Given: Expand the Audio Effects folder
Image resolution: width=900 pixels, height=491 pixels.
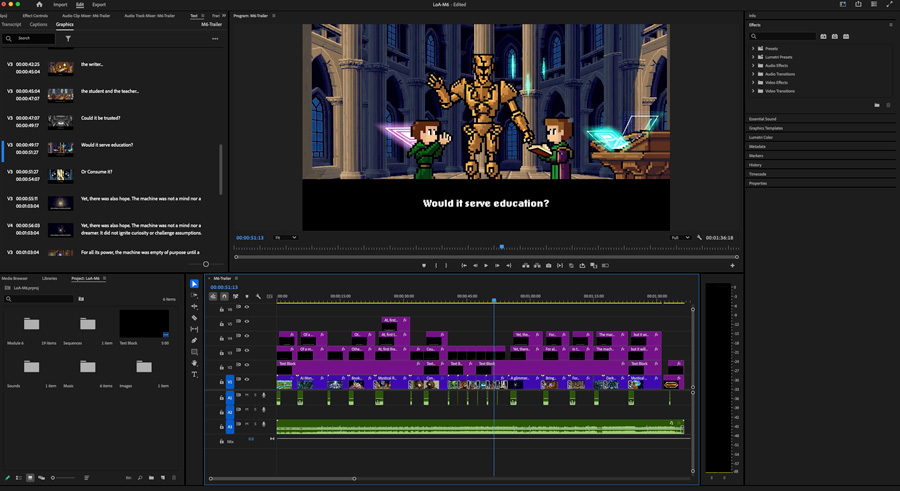Looking at the screenshot, I should [753, 65].
